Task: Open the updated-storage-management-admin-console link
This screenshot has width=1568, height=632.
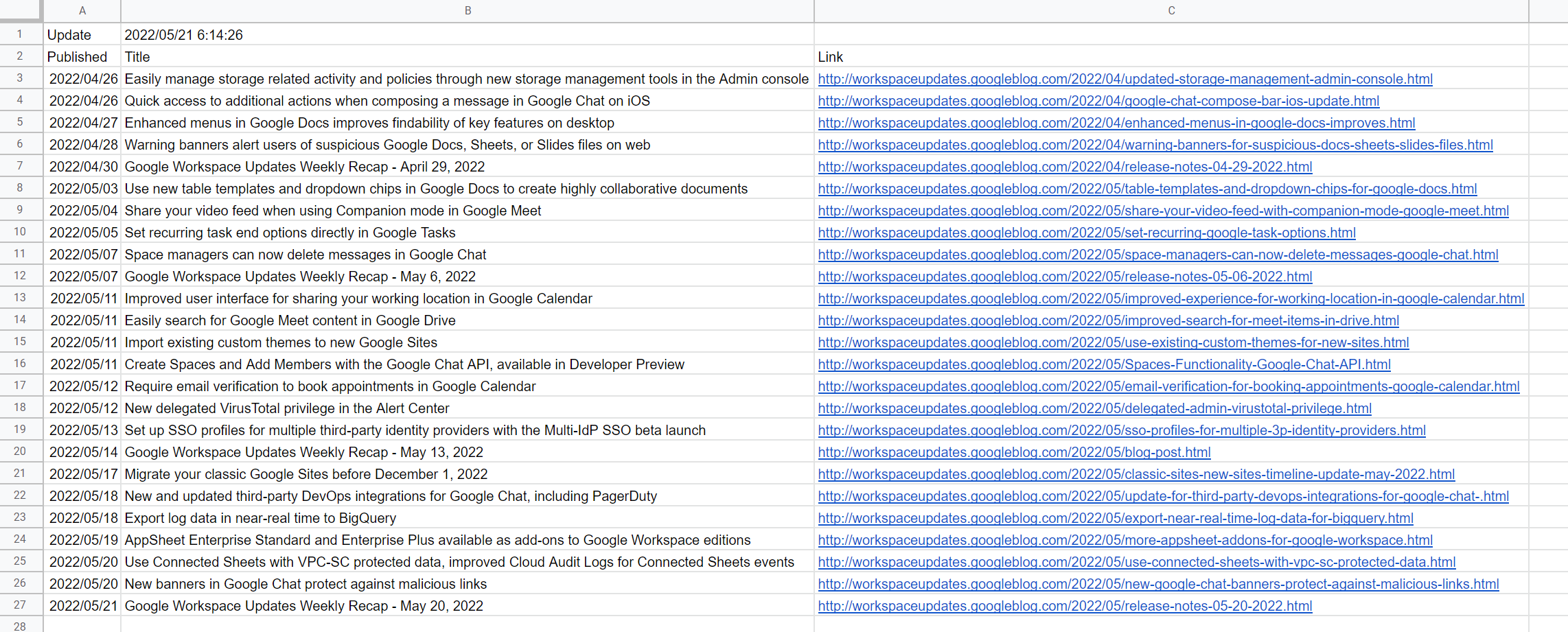Action: click(1125, 79)
